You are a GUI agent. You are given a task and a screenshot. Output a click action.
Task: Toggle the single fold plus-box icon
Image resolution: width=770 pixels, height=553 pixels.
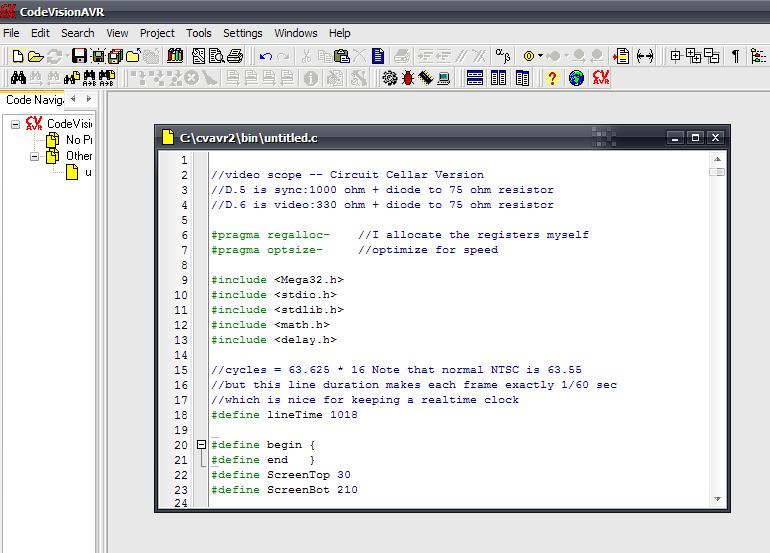[x=676, y=56]
